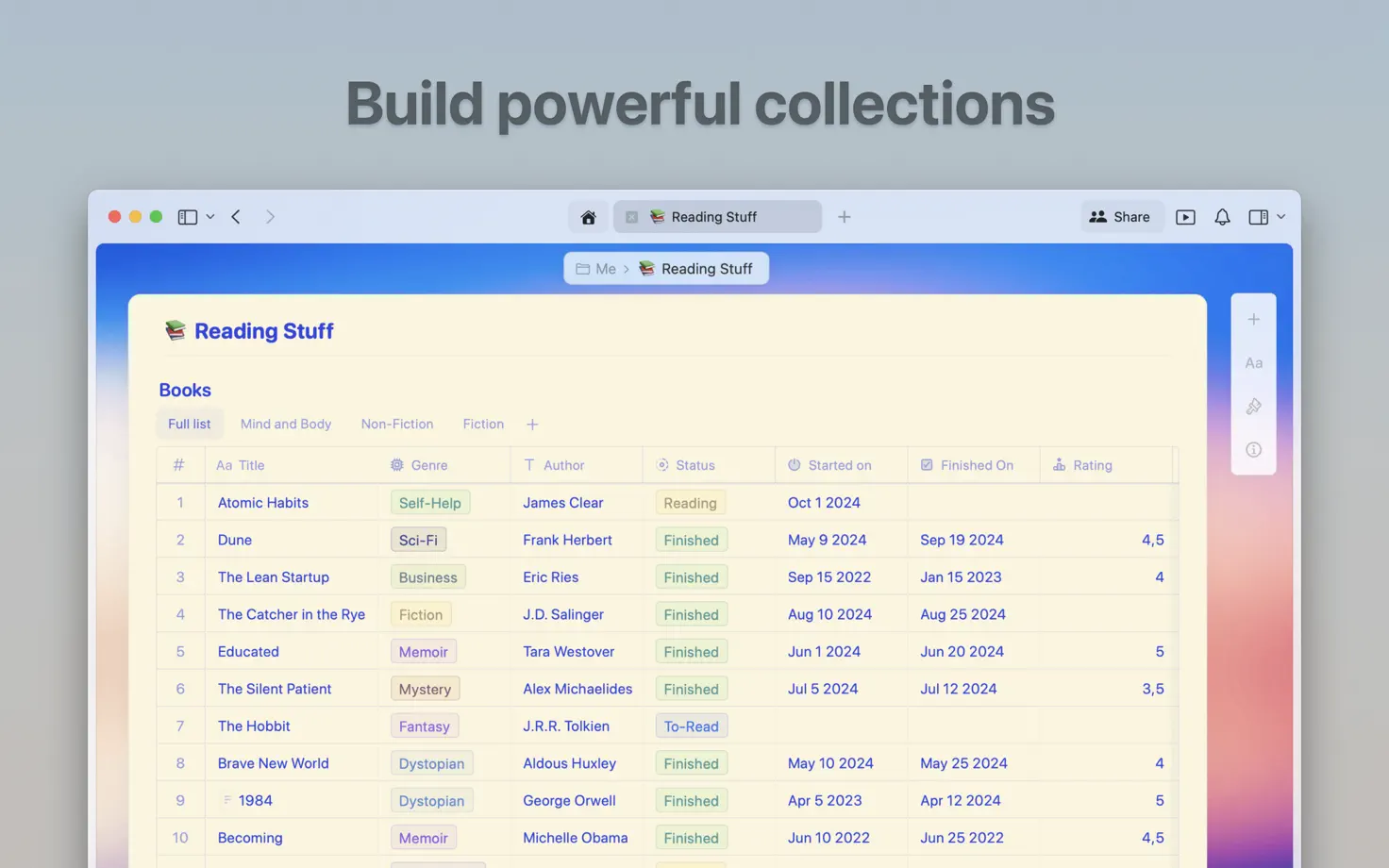
Task: Start presentation play icon
Action: (1185, 217)
